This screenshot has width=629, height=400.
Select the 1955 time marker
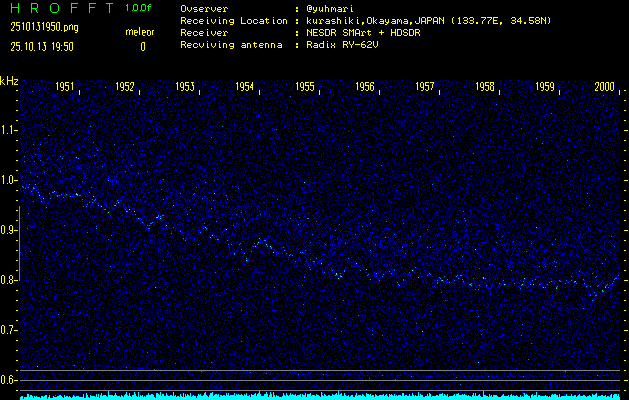tap(305, 88)
